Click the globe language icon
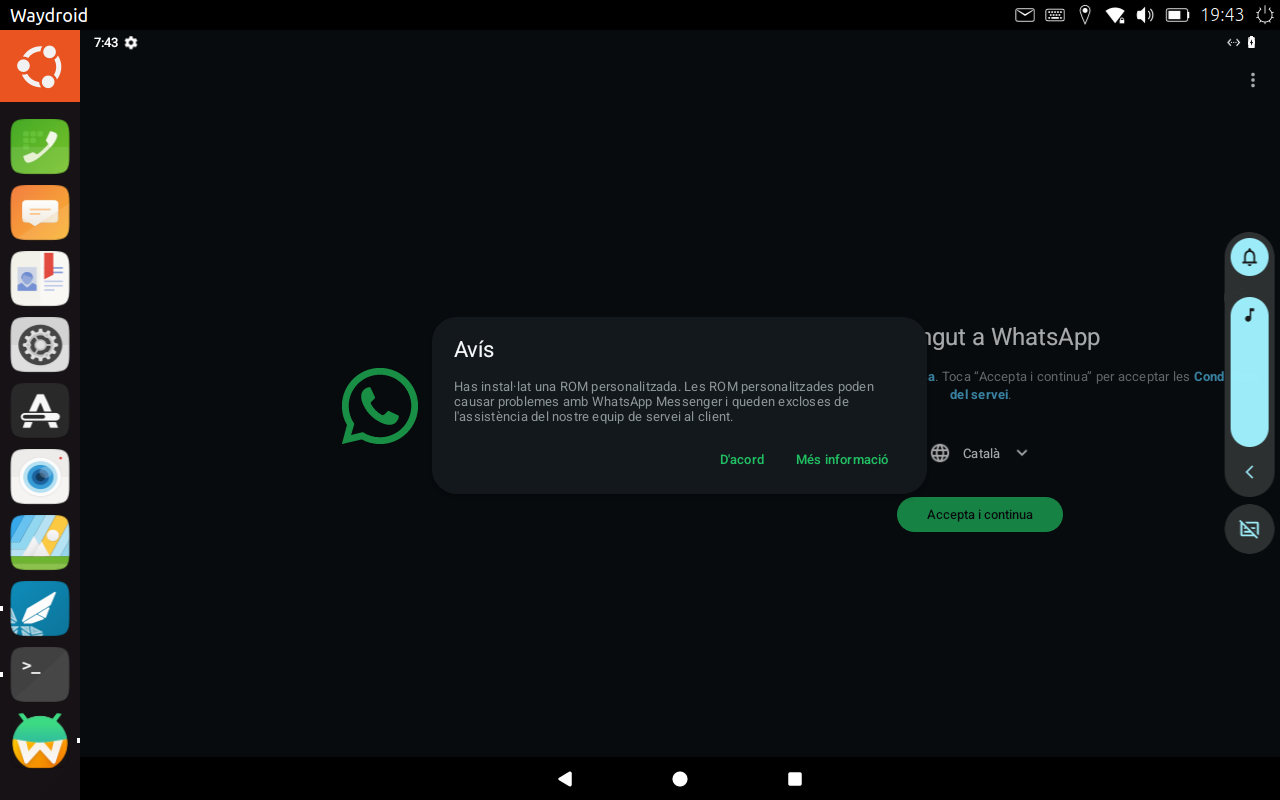 point(940,453)
